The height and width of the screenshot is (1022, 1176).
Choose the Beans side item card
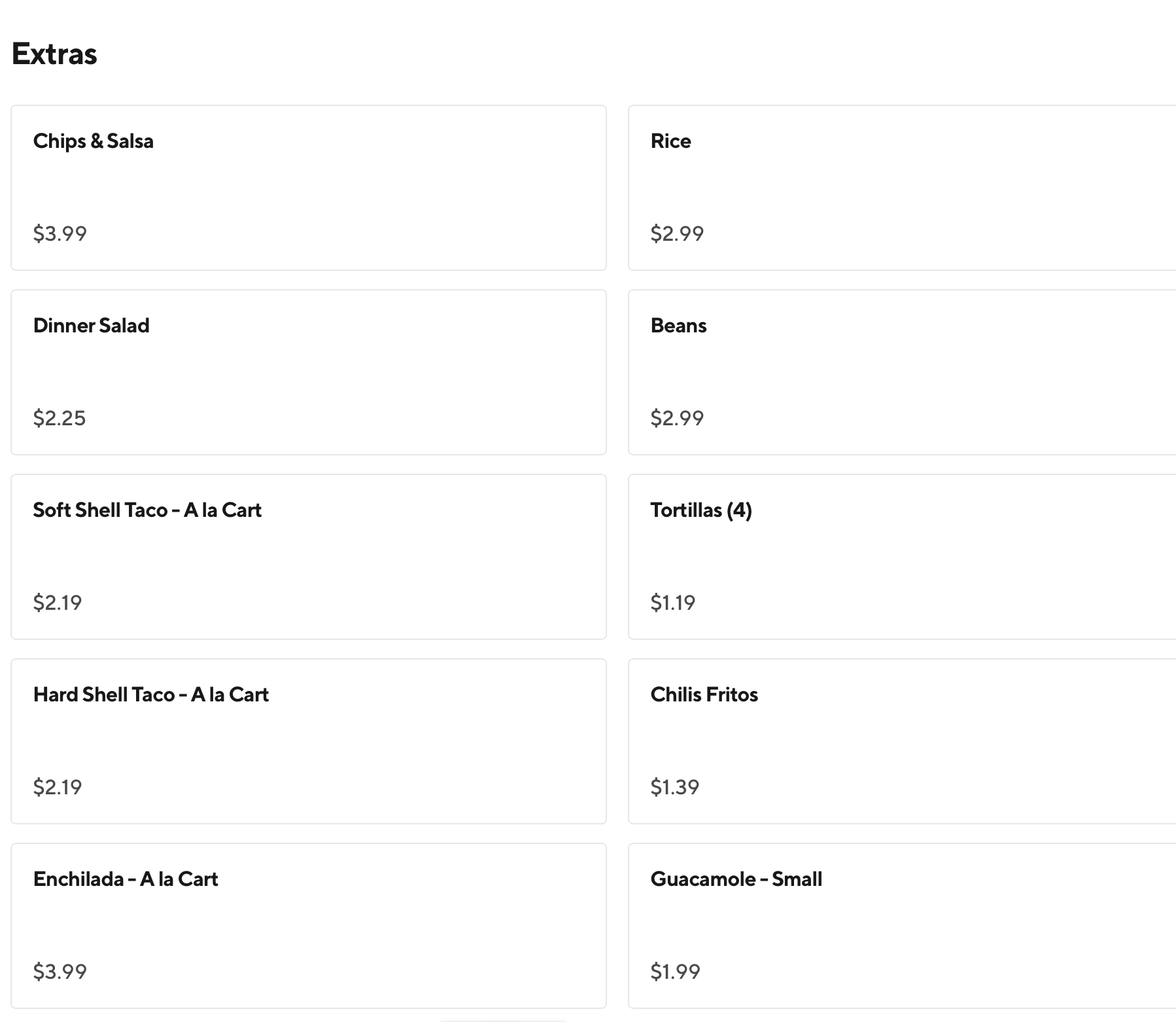pyautogui.click(x=901, y=372)
